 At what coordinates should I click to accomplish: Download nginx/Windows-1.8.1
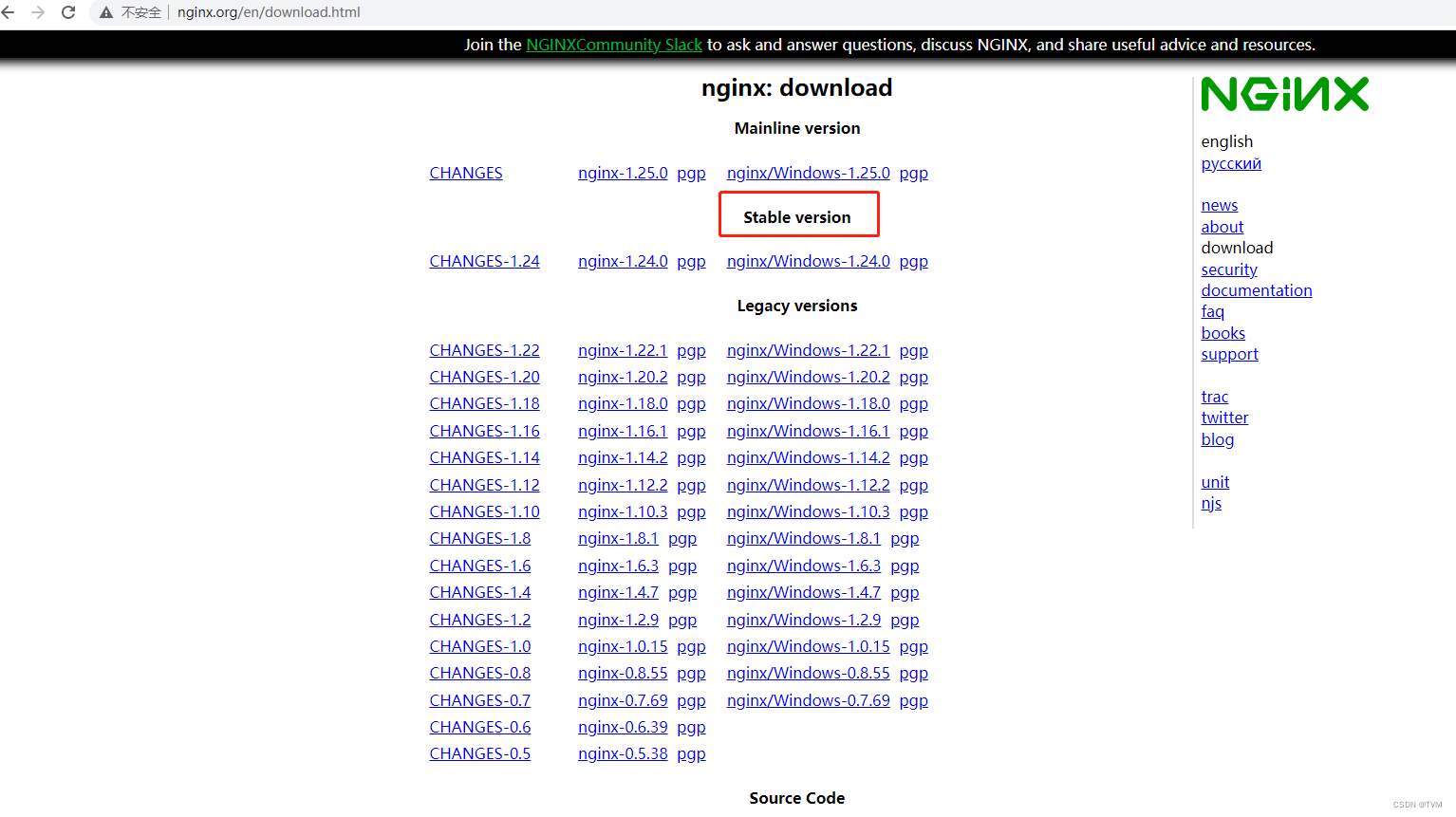pos(804,538)
